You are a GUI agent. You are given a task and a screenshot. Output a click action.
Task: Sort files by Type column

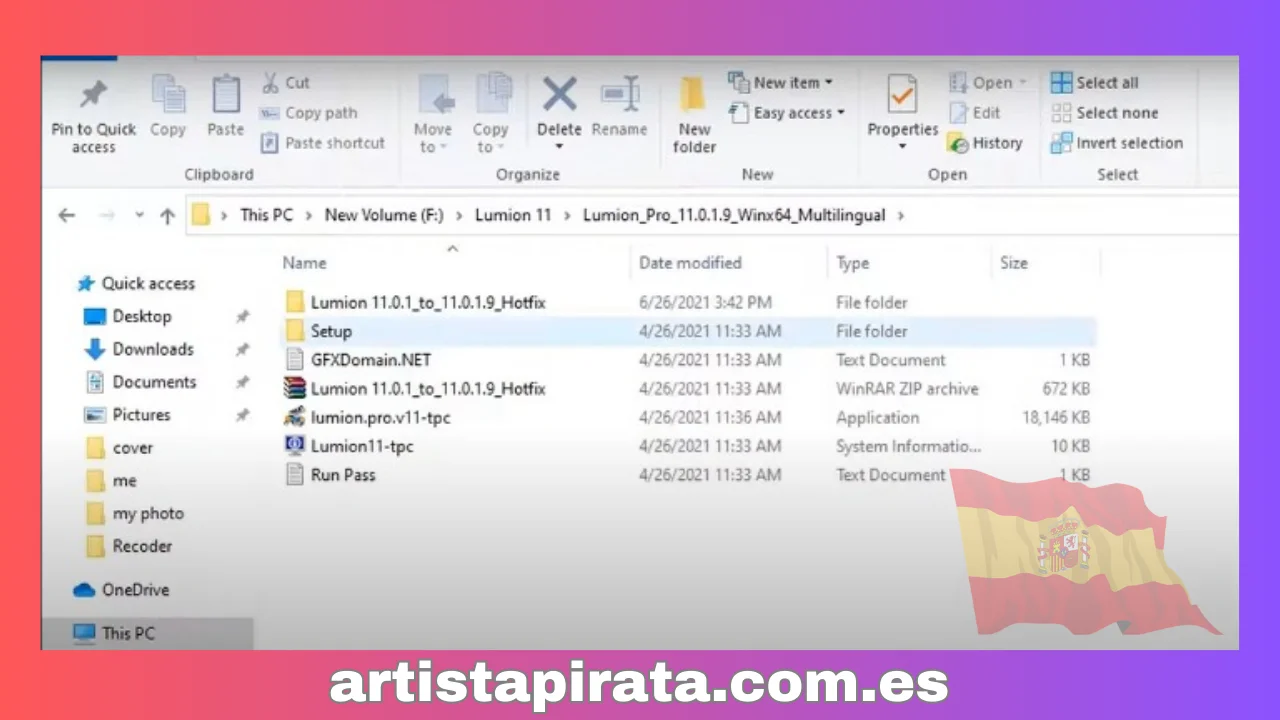pos(853,263)
